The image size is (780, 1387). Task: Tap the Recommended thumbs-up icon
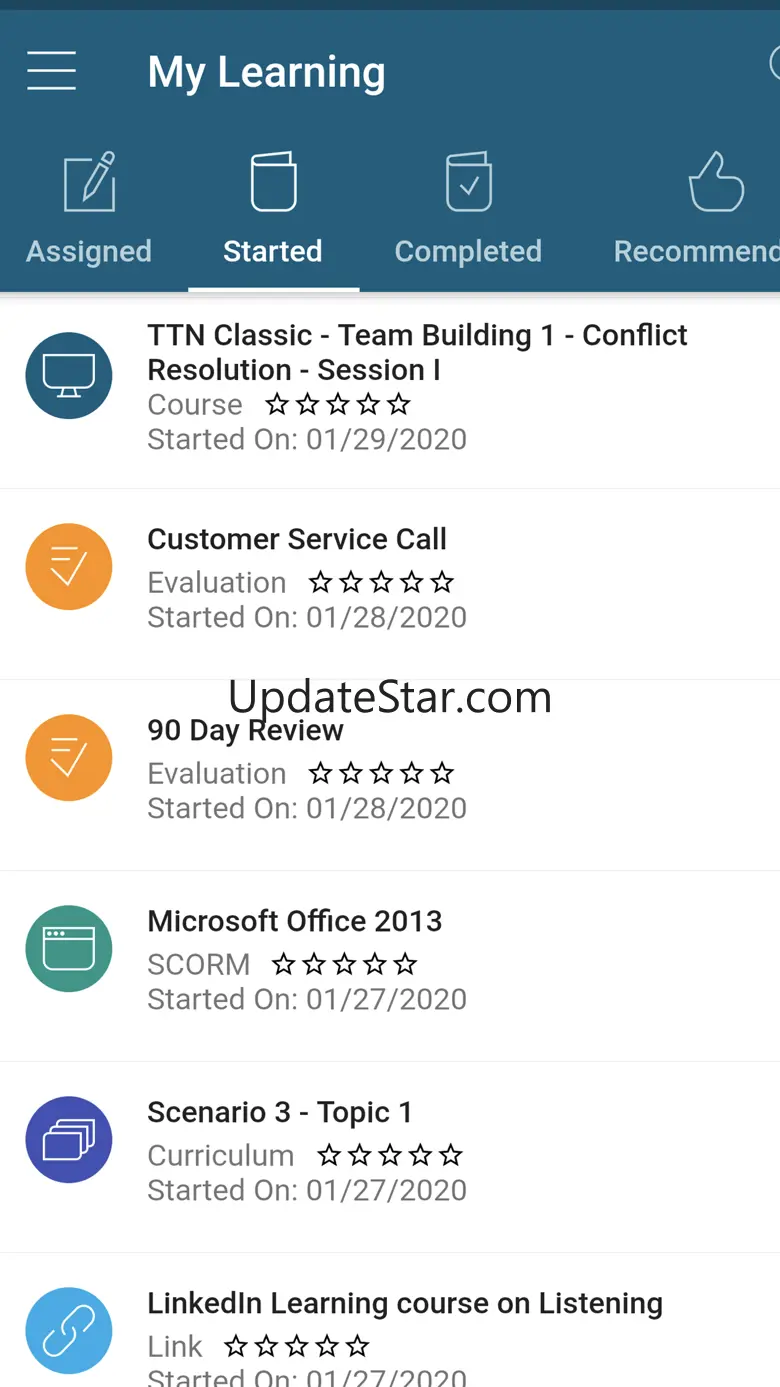coord(716,181)
